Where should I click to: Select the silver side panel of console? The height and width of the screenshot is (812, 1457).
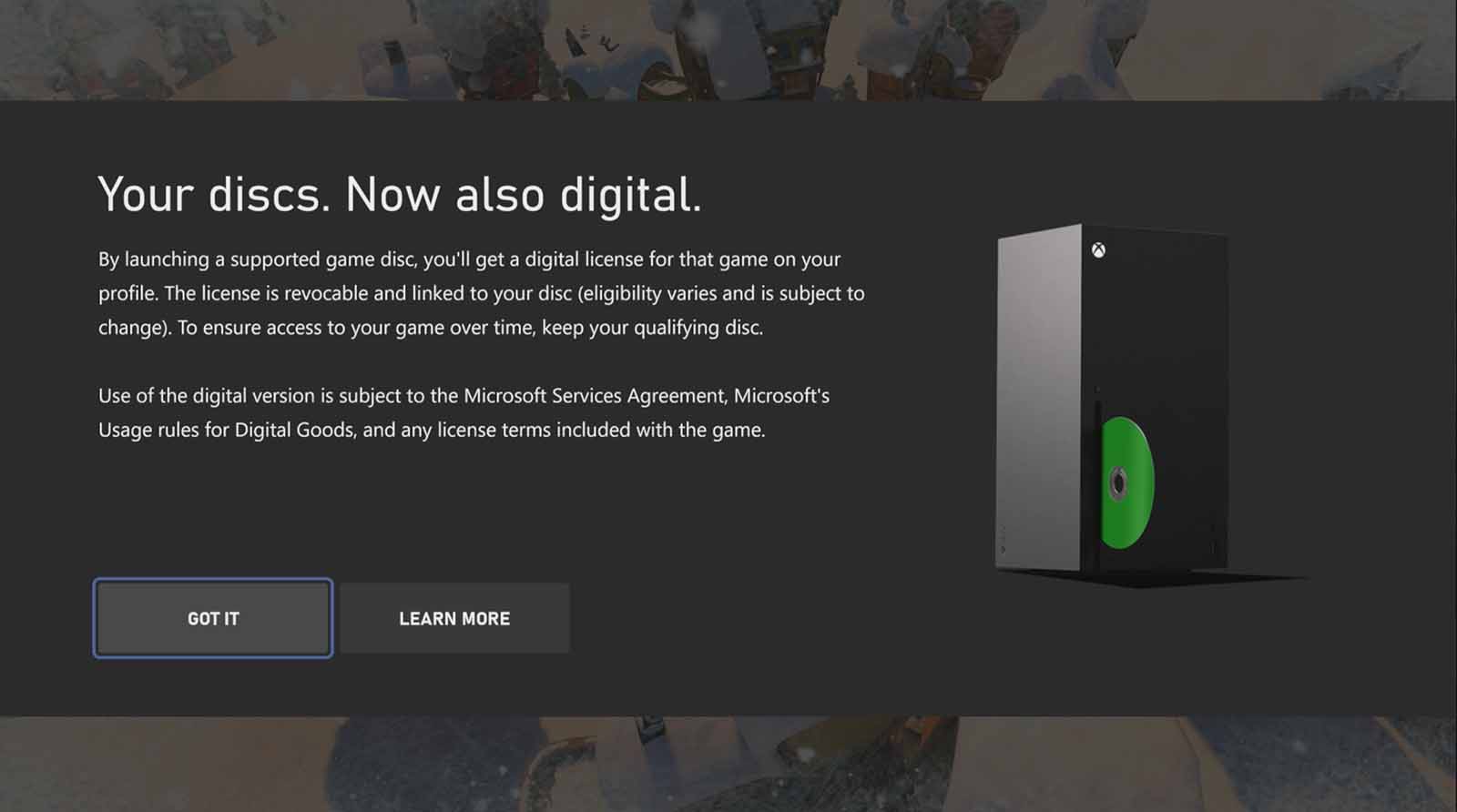point(1038,396)
